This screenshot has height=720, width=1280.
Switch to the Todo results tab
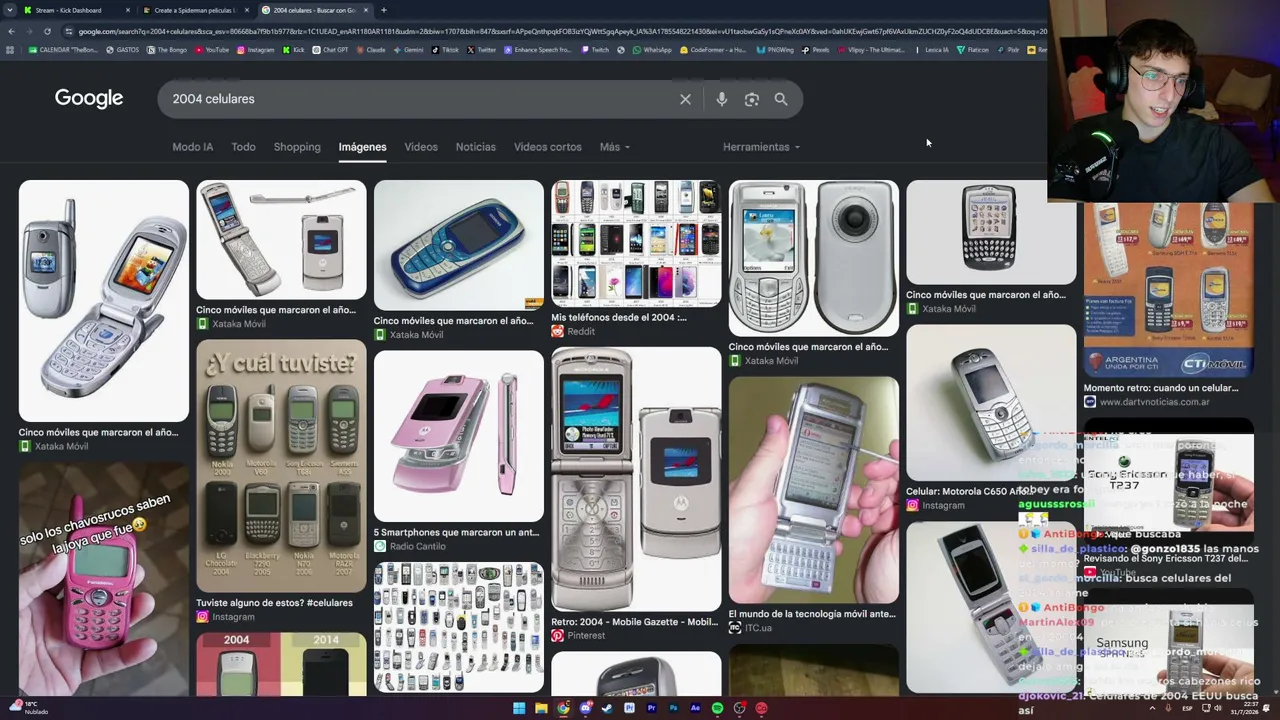244,147
